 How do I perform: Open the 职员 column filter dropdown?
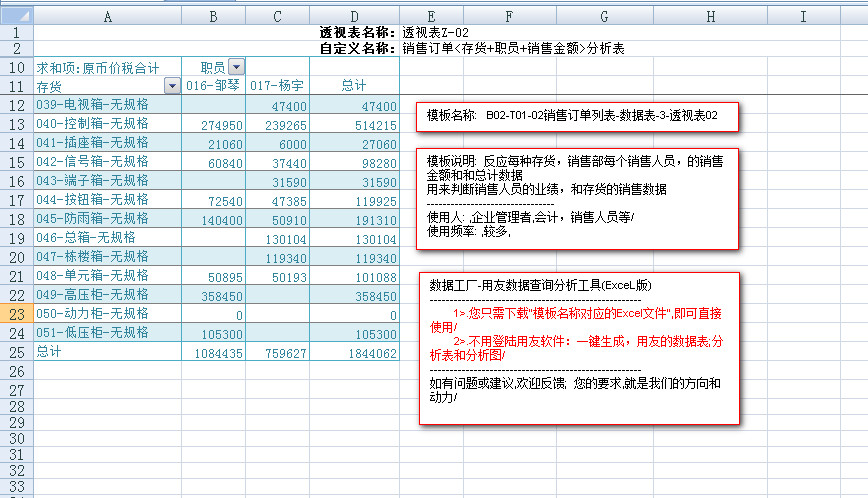pyautogui.click(x=236, y=67)
